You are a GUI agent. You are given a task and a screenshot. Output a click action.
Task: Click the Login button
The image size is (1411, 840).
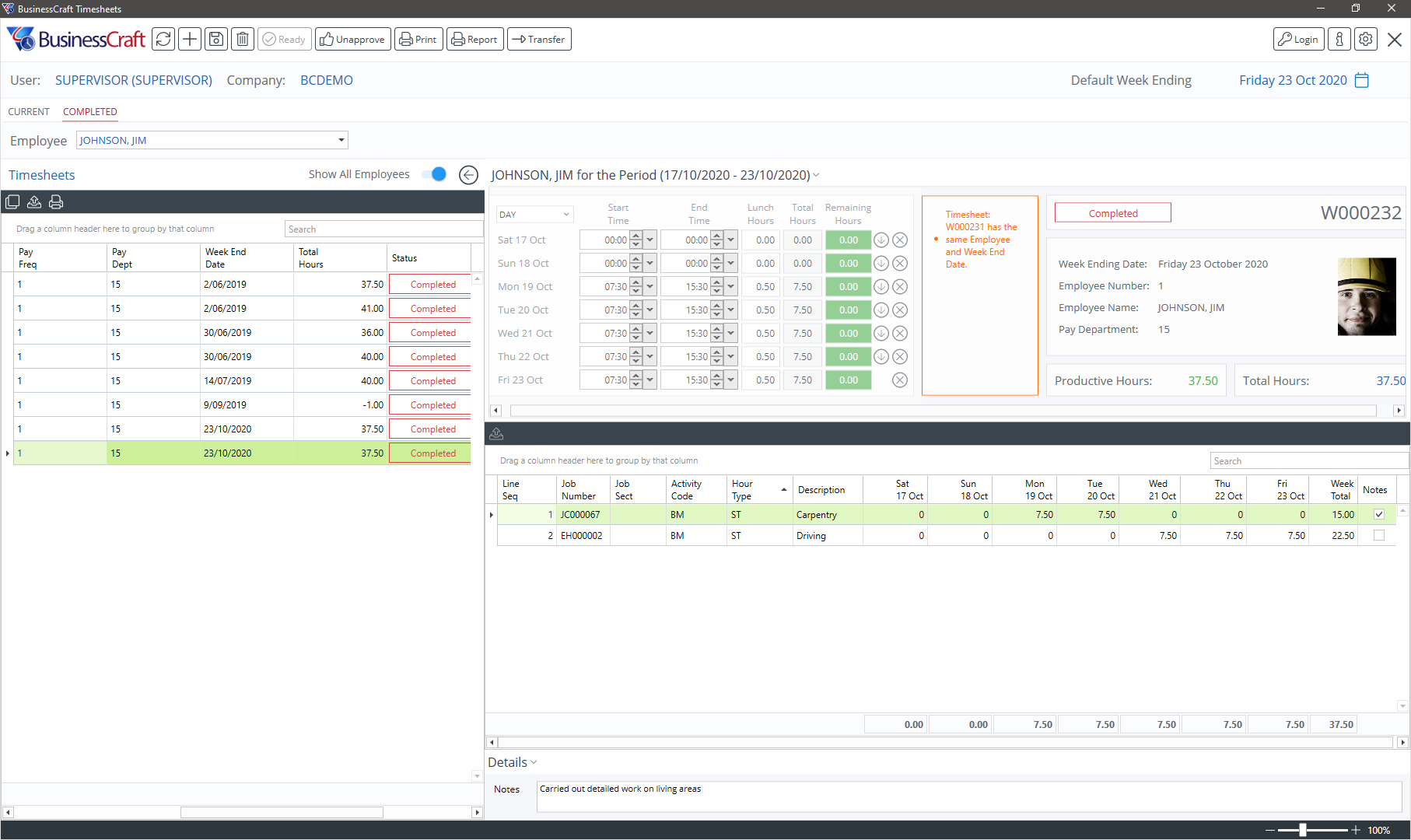tap(1298, 39)
